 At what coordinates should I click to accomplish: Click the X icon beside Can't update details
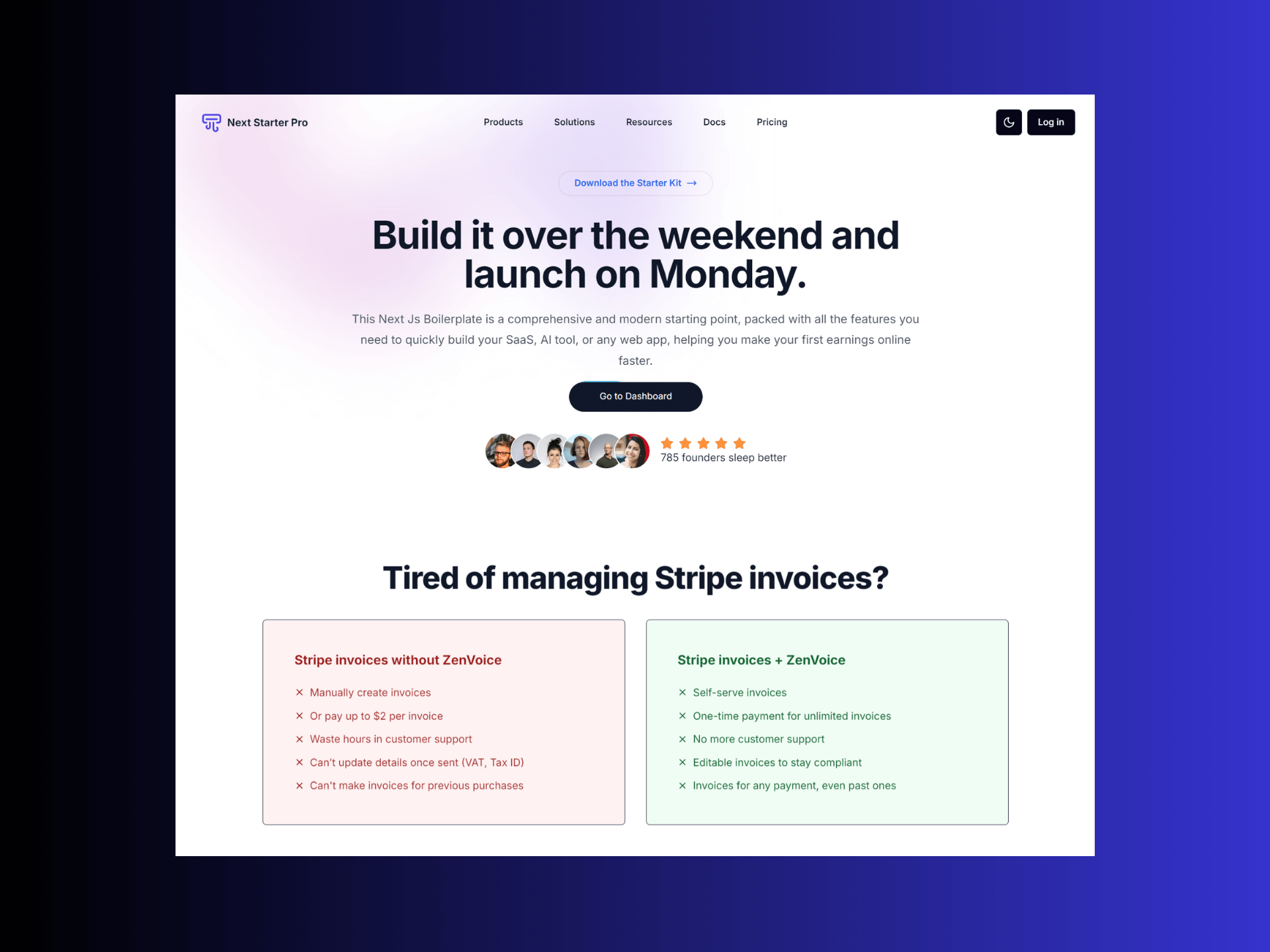[299, 762]
